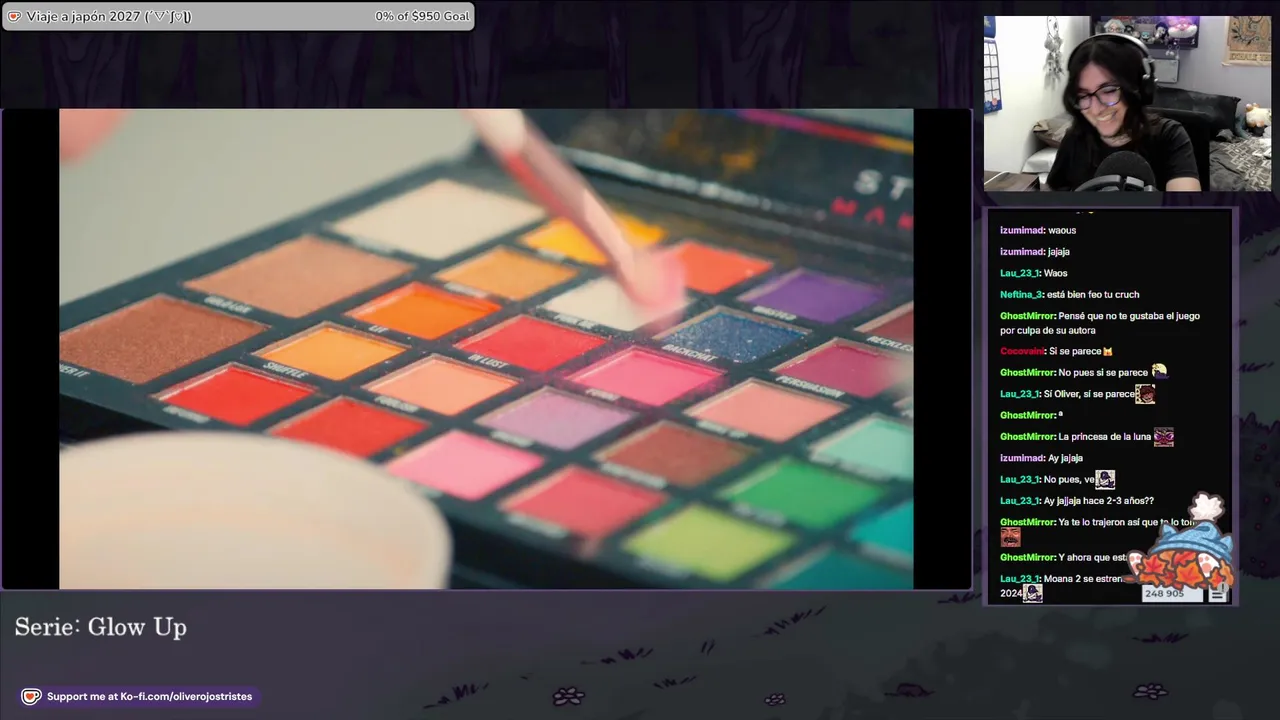
Task: Click the cat emote after 'Si se parece'
Action: (1108, 351)
